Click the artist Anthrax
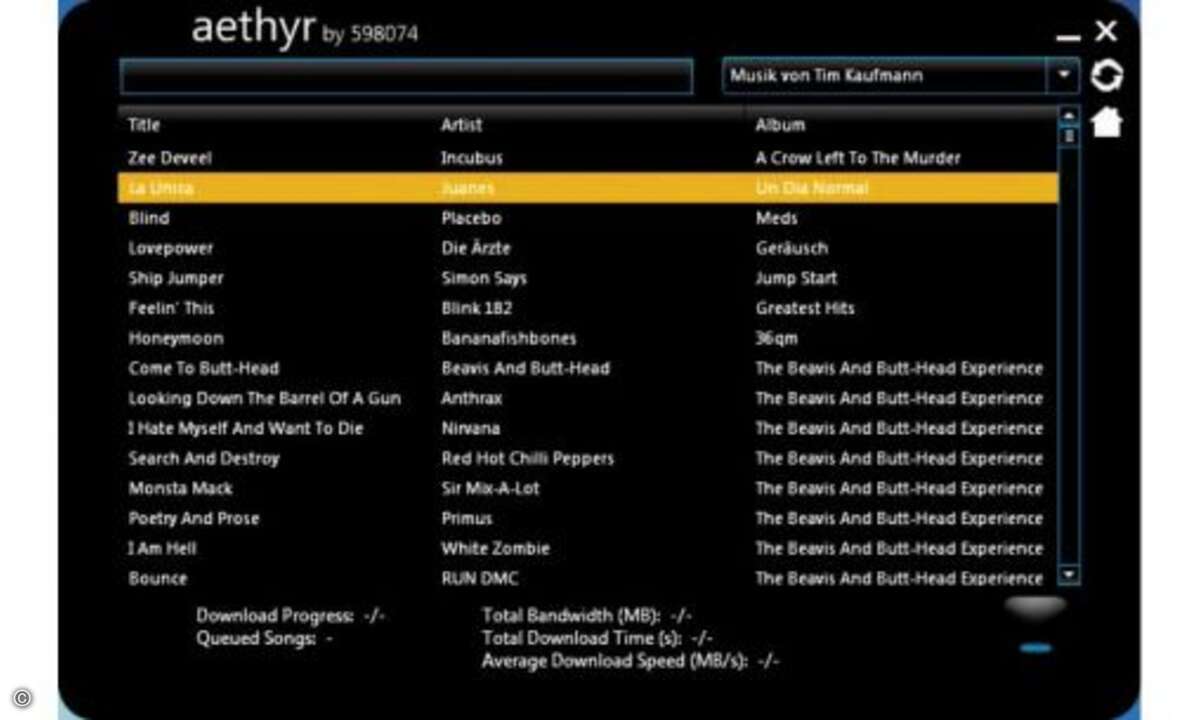The height and width of the screenshot is (720, 1200). point(472,398)
